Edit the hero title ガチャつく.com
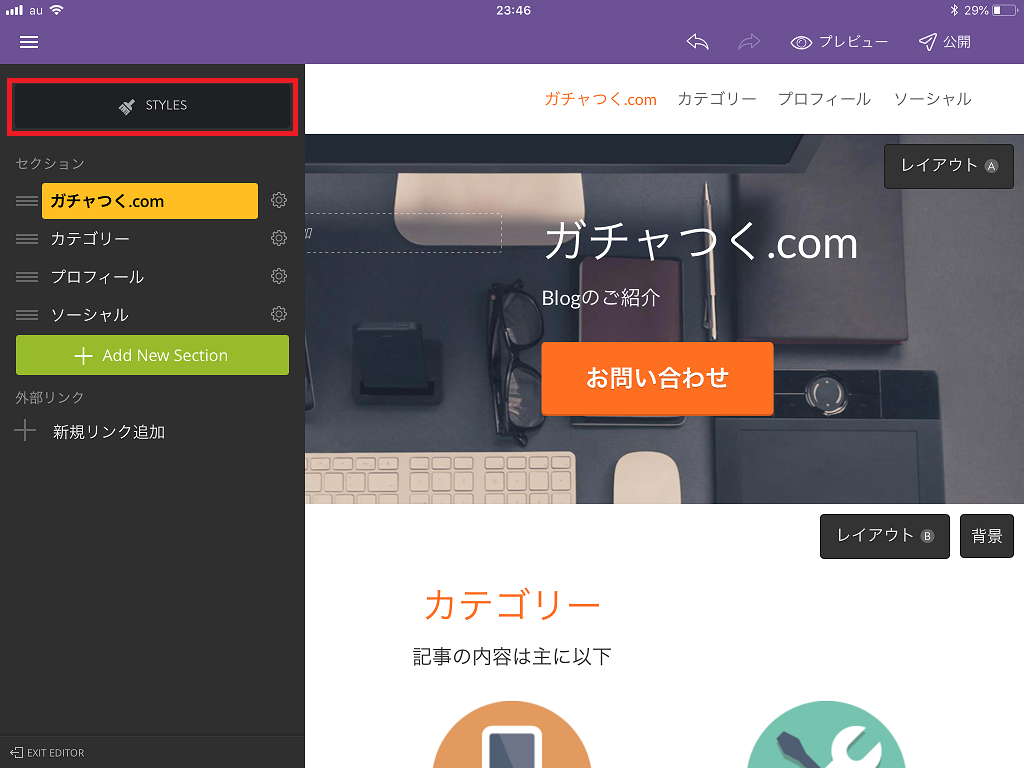This screenshot has width=1024, height=768. pos(701,242)
